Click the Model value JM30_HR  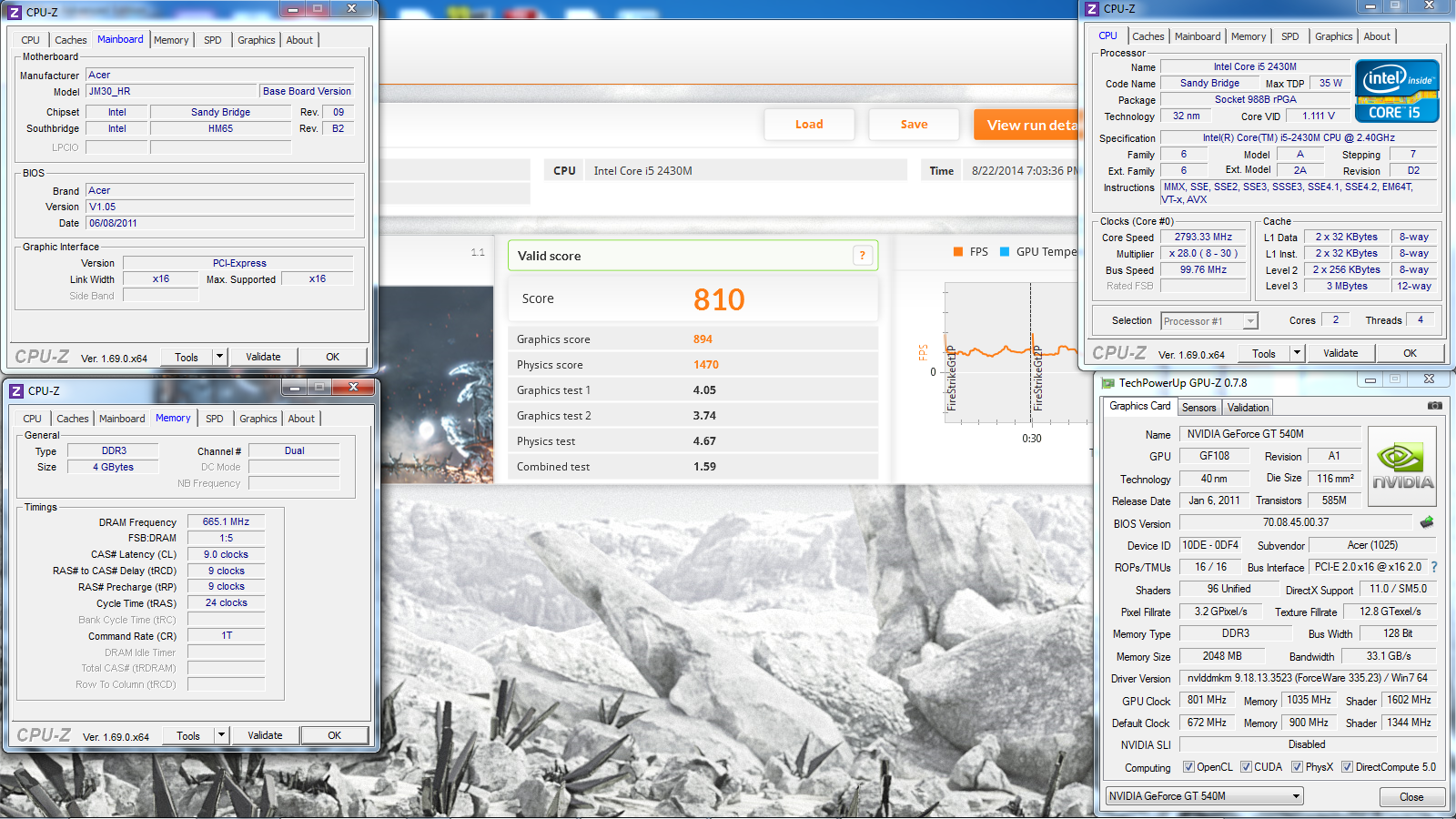[171, 91]
